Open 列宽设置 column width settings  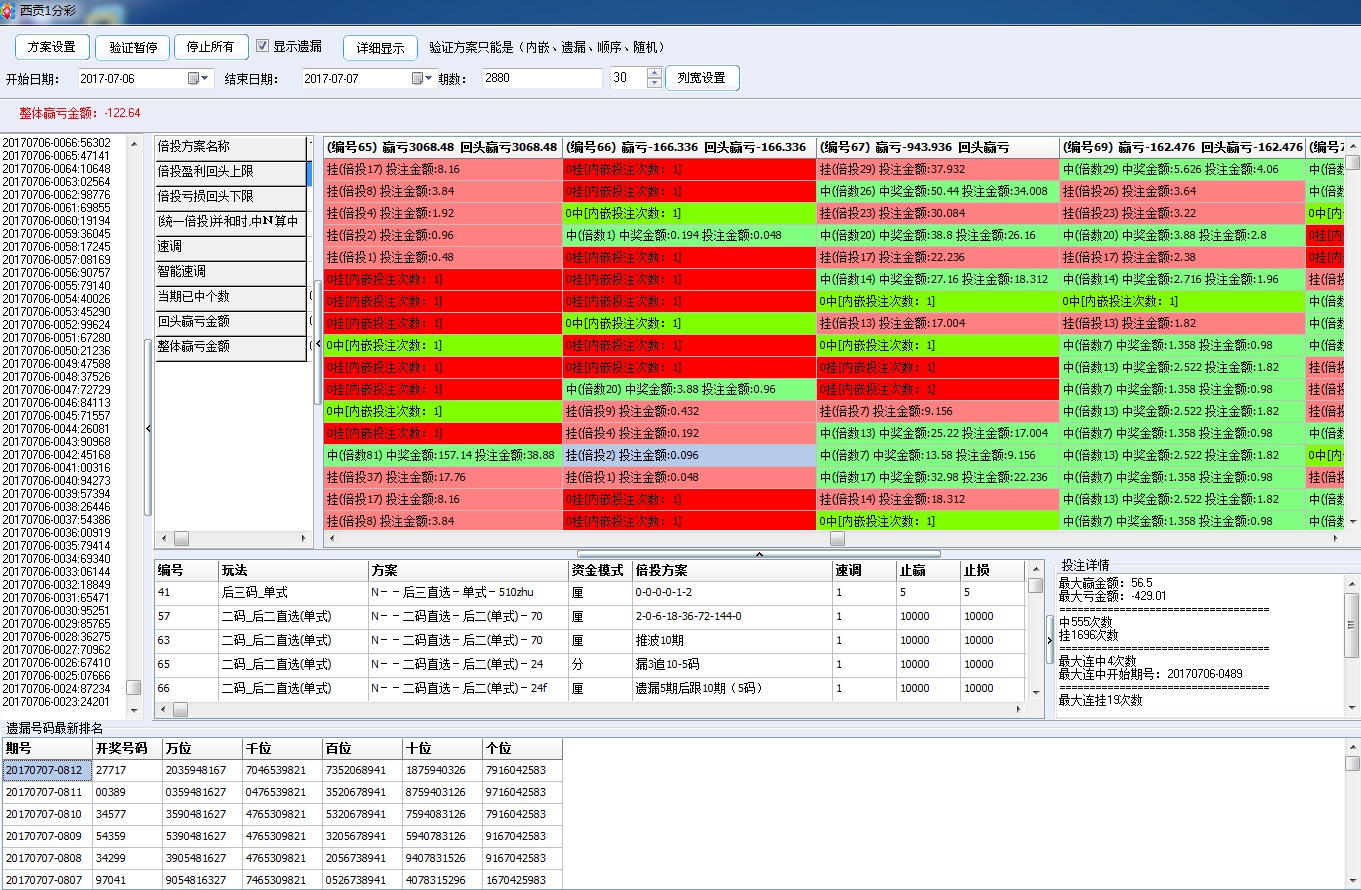702,78
